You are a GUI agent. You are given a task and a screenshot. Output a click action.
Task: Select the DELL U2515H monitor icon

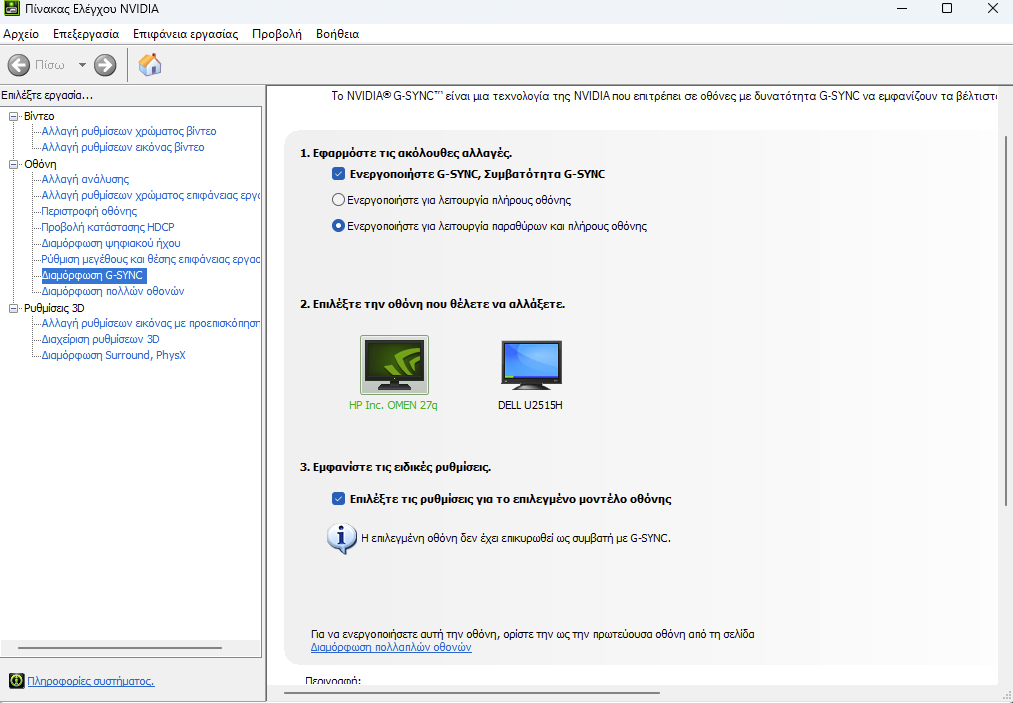(531, 365)
